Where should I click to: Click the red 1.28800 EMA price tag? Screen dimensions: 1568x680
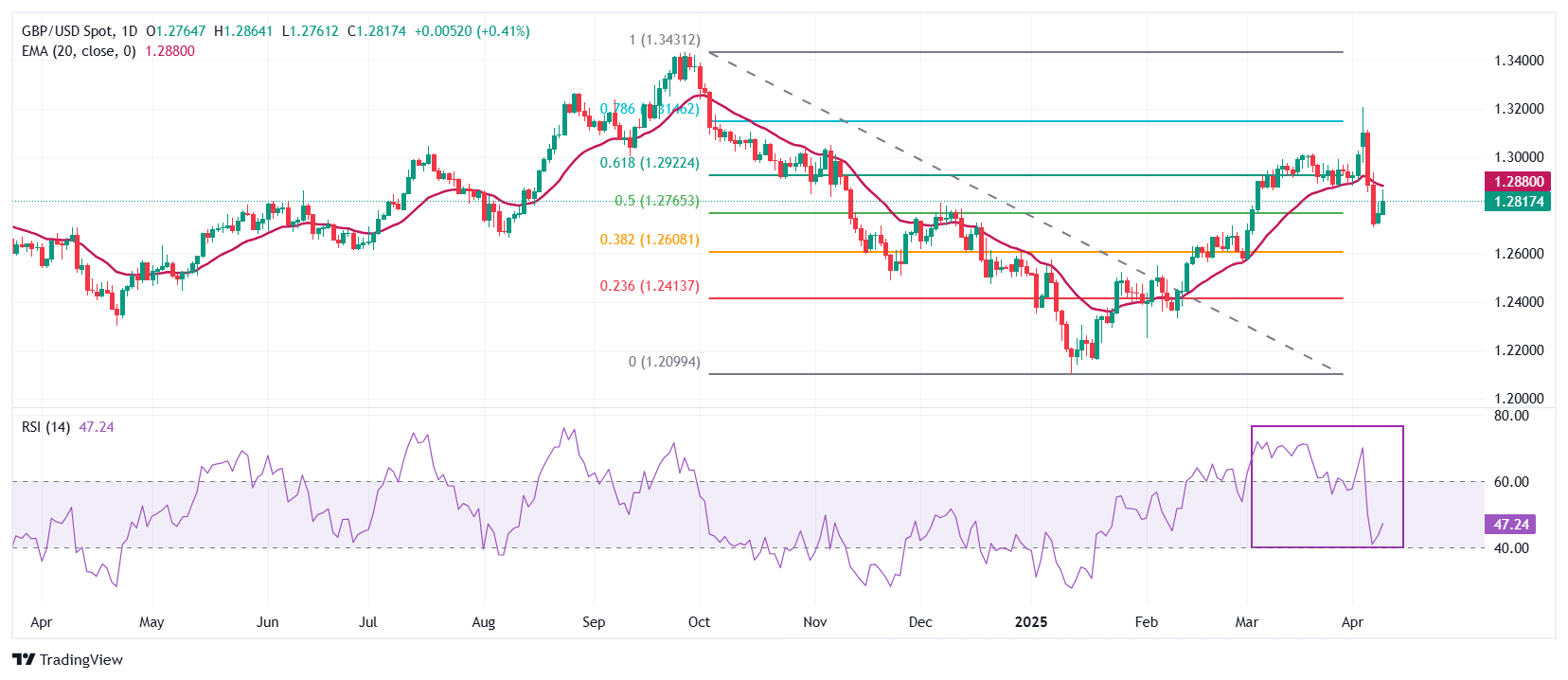point(1518,182)
